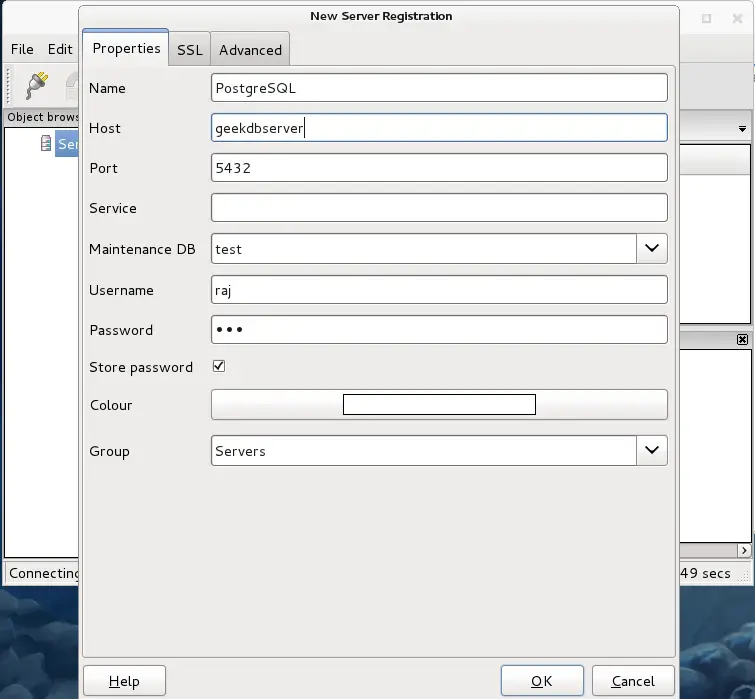This screenshot has width=755, height=699.
Task: Select the Properties tab
Action: tap(126, 49)
